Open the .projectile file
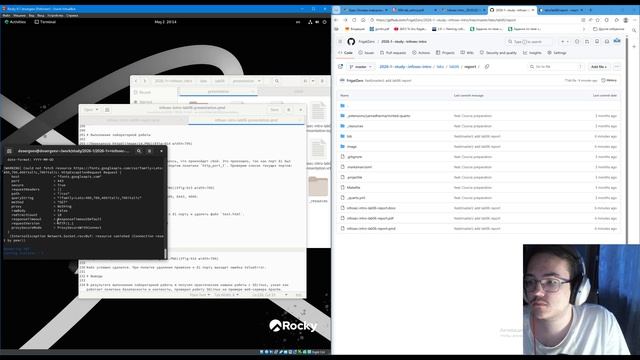This screenshot has width=640, height=360. 354,178
